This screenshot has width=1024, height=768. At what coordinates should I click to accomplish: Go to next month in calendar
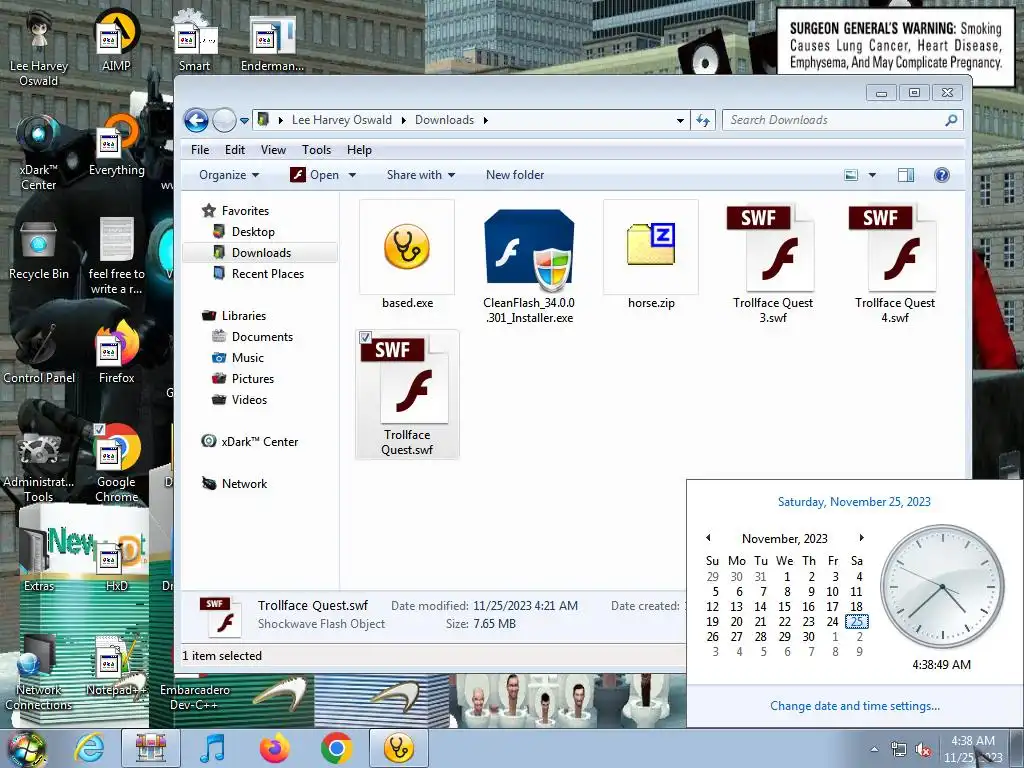tap(861, 537)
